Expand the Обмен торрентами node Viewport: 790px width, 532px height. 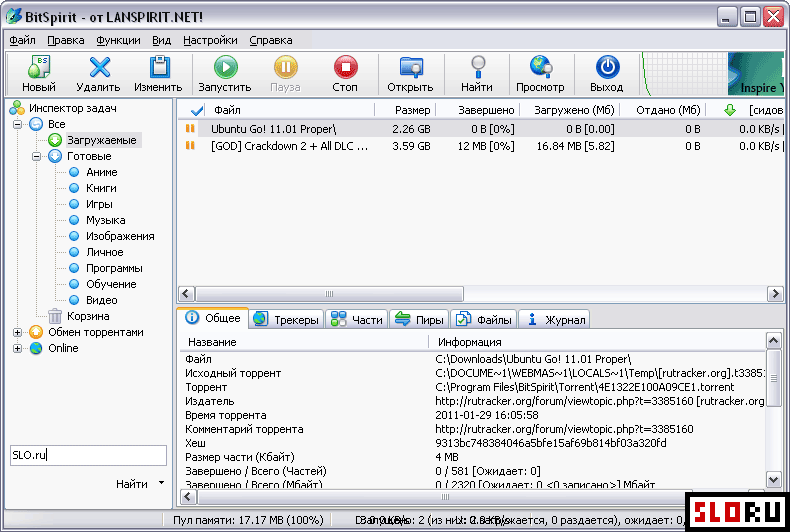pyautogui.click(x=18, y=332)
